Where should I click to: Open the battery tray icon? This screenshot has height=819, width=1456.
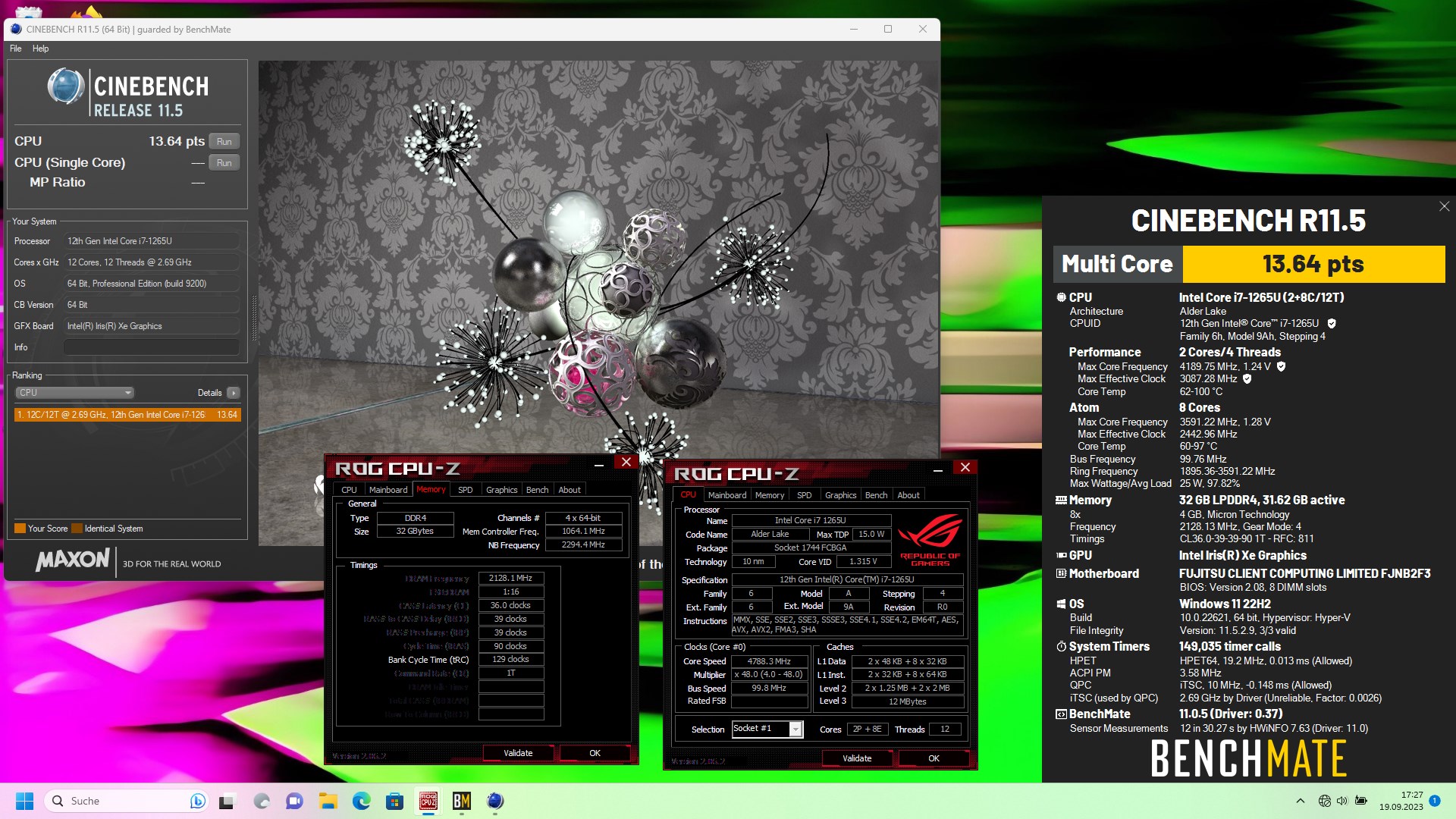coord(1361,801)
